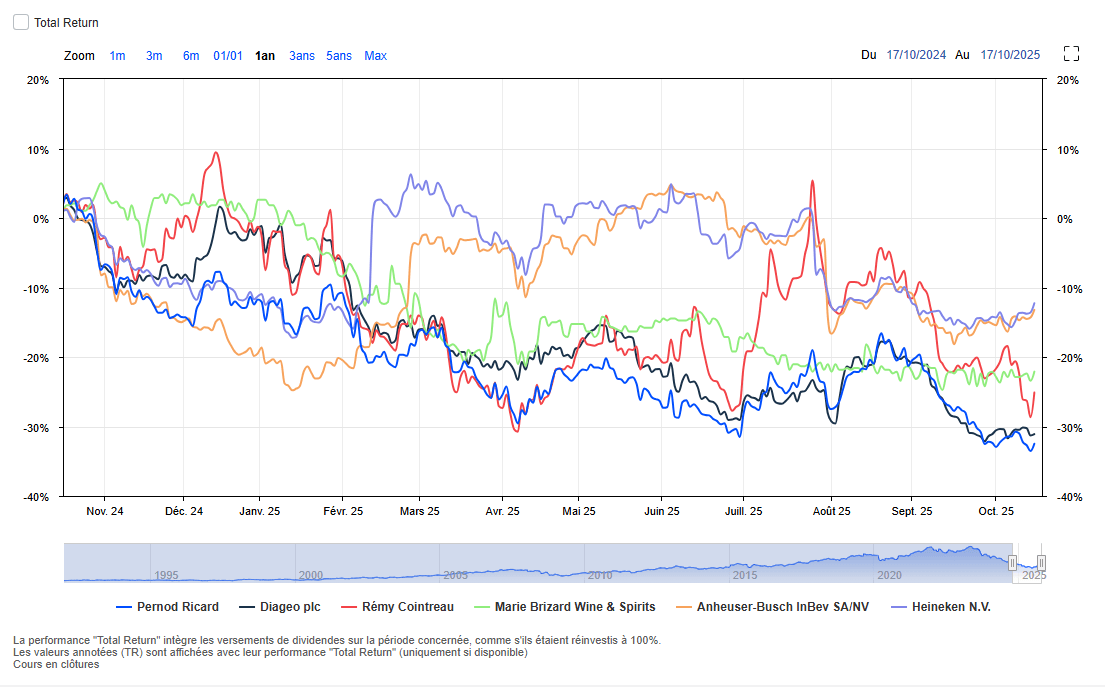Set zoom to 5ans
1105x687 pixels.
pos(339,56)
